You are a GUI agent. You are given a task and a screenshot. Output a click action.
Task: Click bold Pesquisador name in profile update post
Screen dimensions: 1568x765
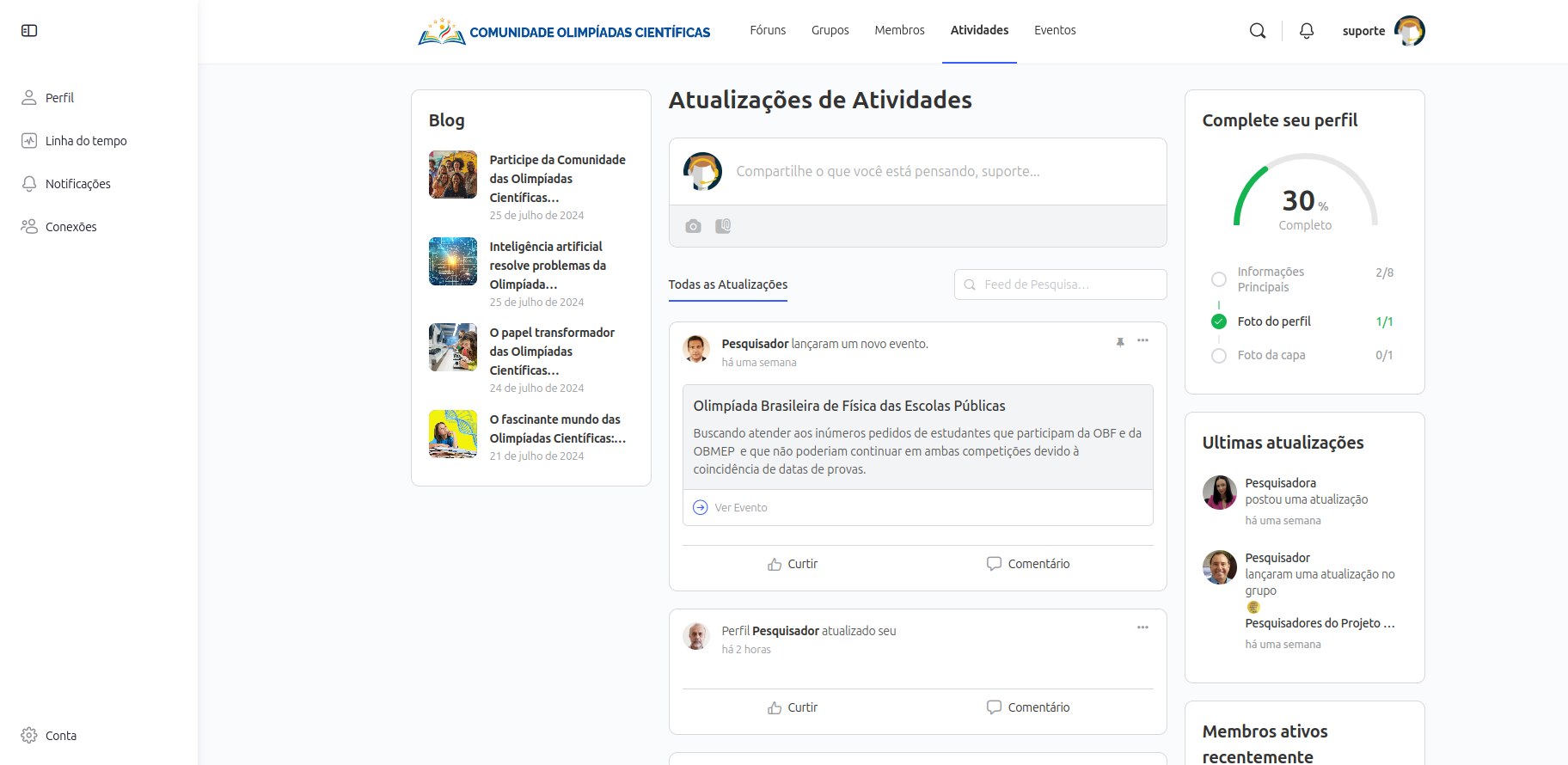786,631
